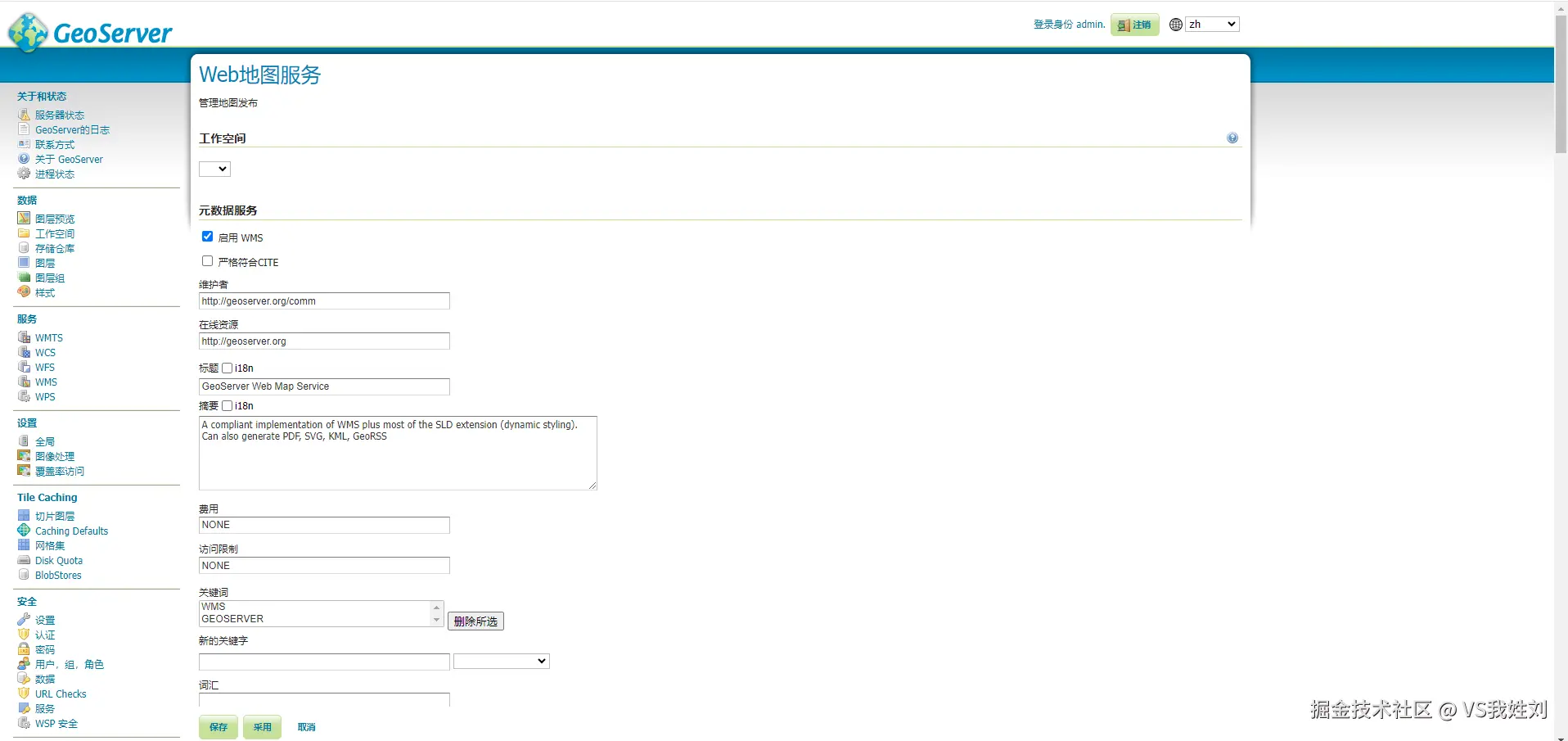Click the security settings wrench icon
This screenshot has height=741, width=1568.
24,620
